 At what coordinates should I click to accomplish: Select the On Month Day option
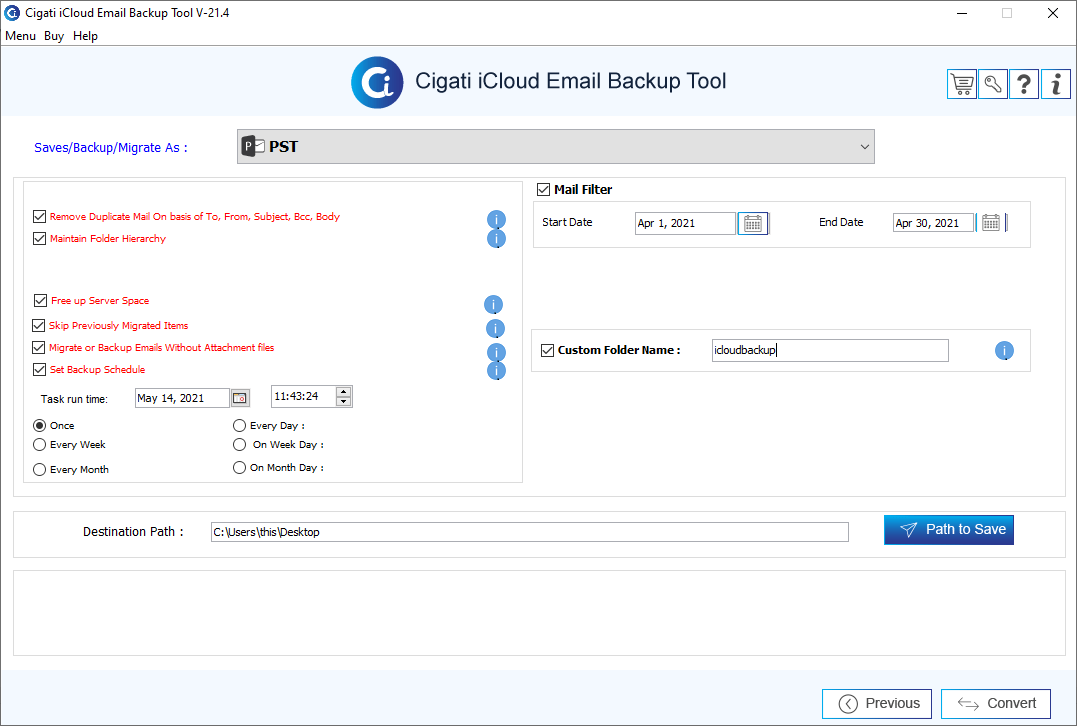click(x=239, y=468)
